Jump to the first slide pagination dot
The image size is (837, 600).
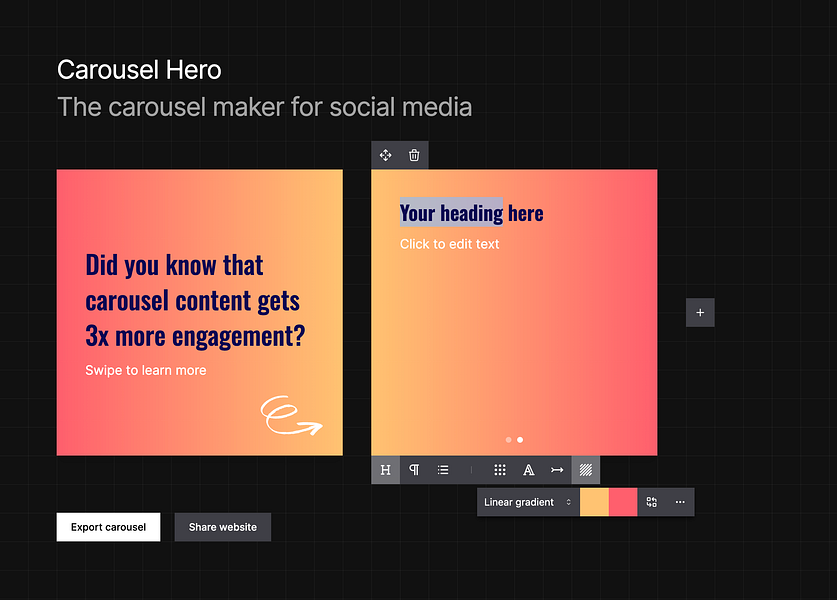[508, 439]
